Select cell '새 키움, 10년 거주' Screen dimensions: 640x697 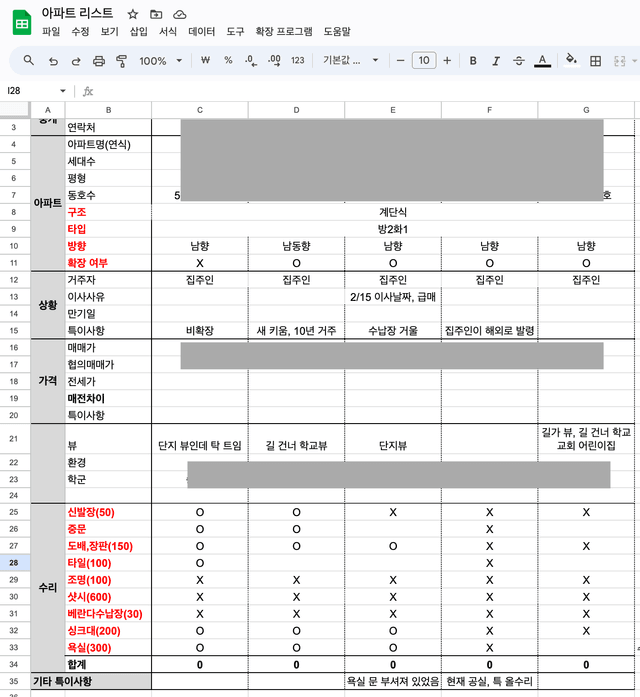296,330
